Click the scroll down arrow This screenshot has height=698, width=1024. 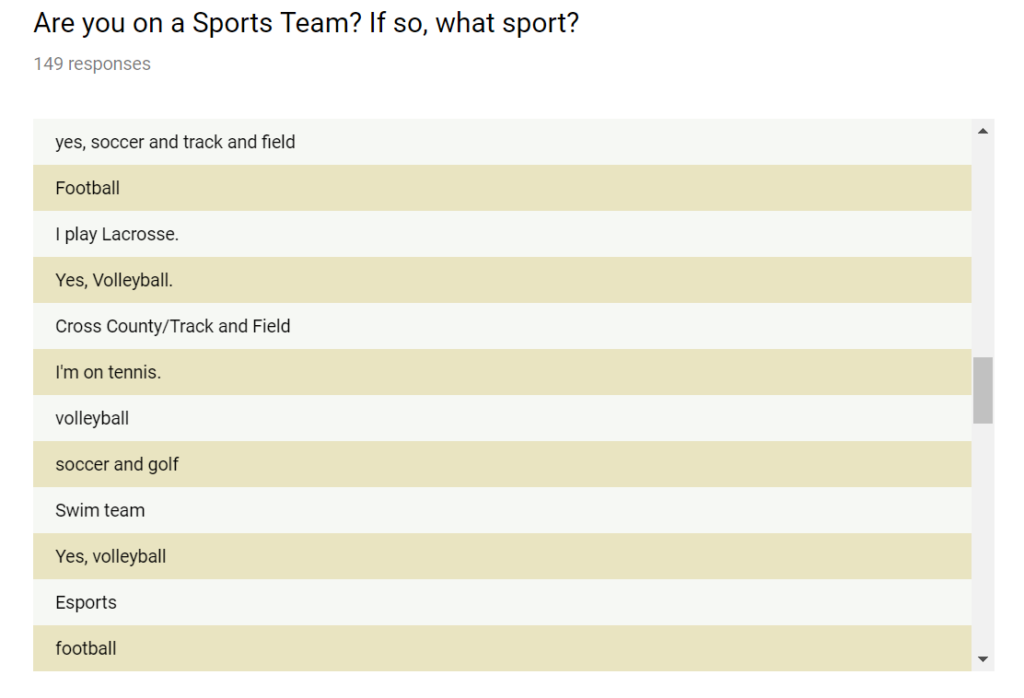point(982,659)
